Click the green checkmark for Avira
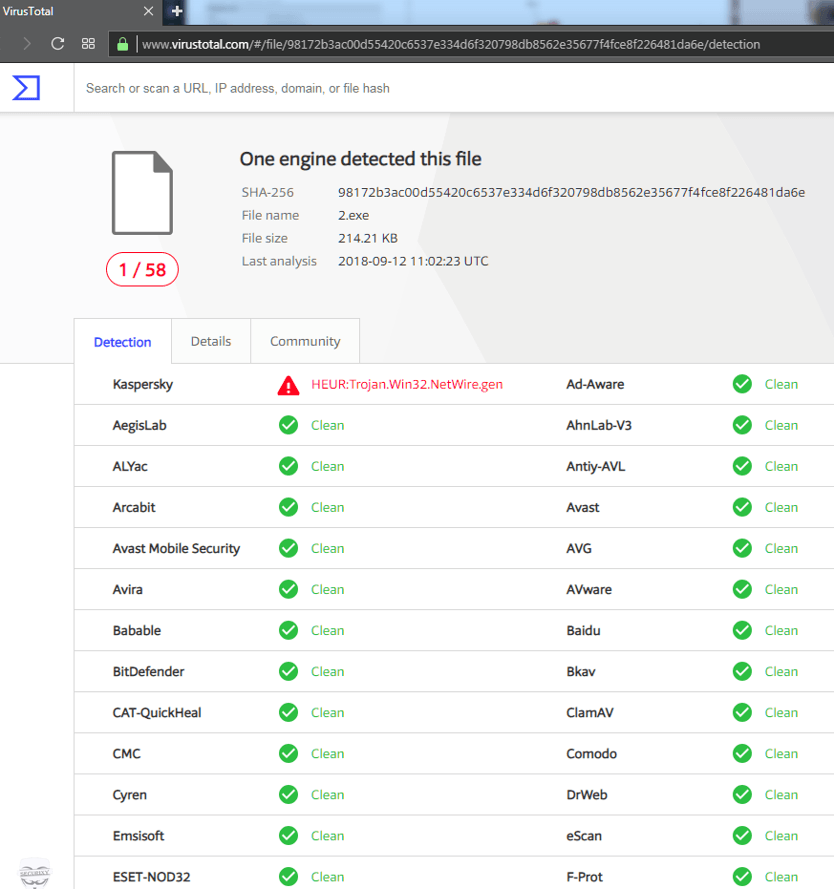Screen dimensions: 834x889 pyautogui.click(x=289, y=589)
